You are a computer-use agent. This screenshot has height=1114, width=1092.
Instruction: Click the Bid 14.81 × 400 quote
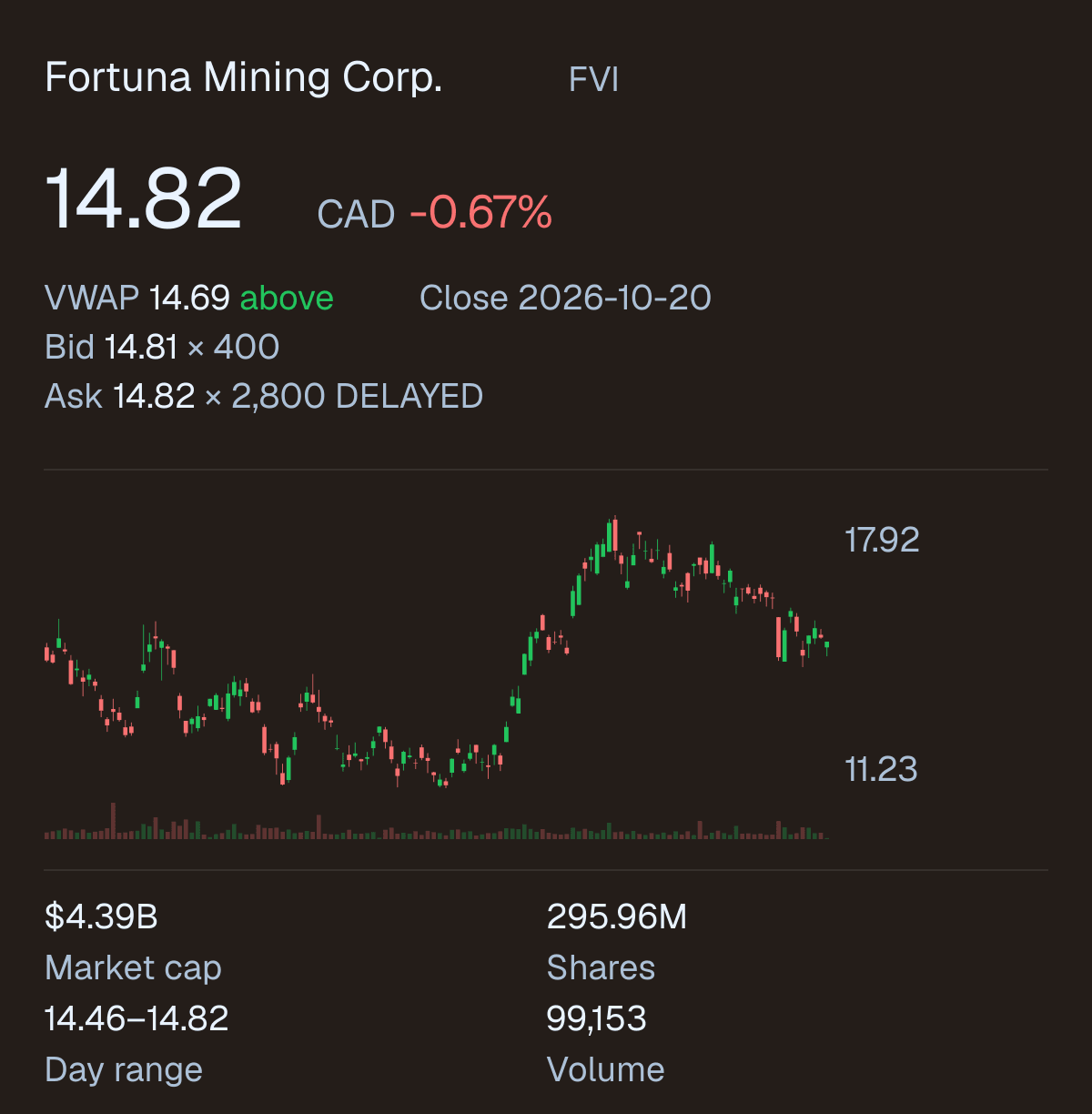pyautogui.click(x=162, y=347)
